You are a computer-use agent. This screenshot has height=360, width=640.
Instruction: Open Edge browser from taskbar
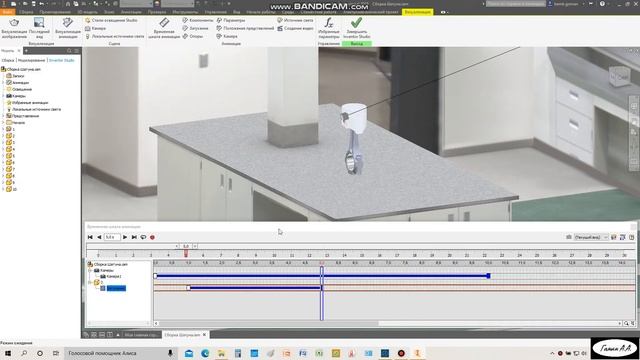coord(205,353)
